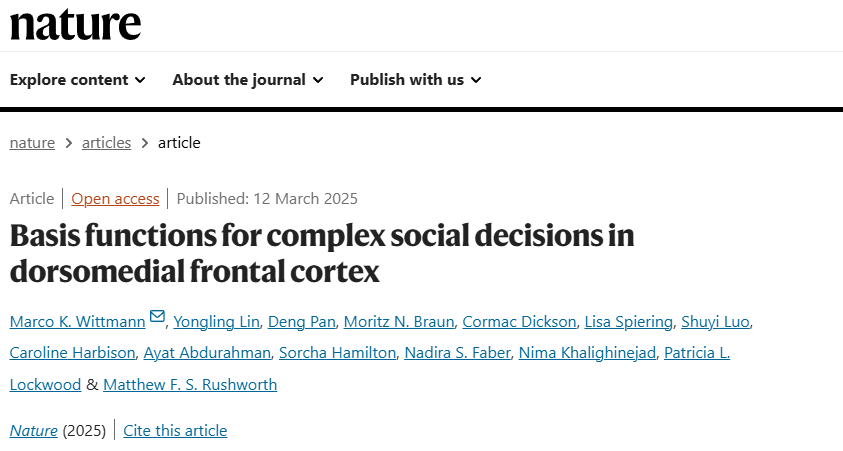The image size is (843, 451).
Task: Select author Deng Pan
Action: click(x=302, y=321)
